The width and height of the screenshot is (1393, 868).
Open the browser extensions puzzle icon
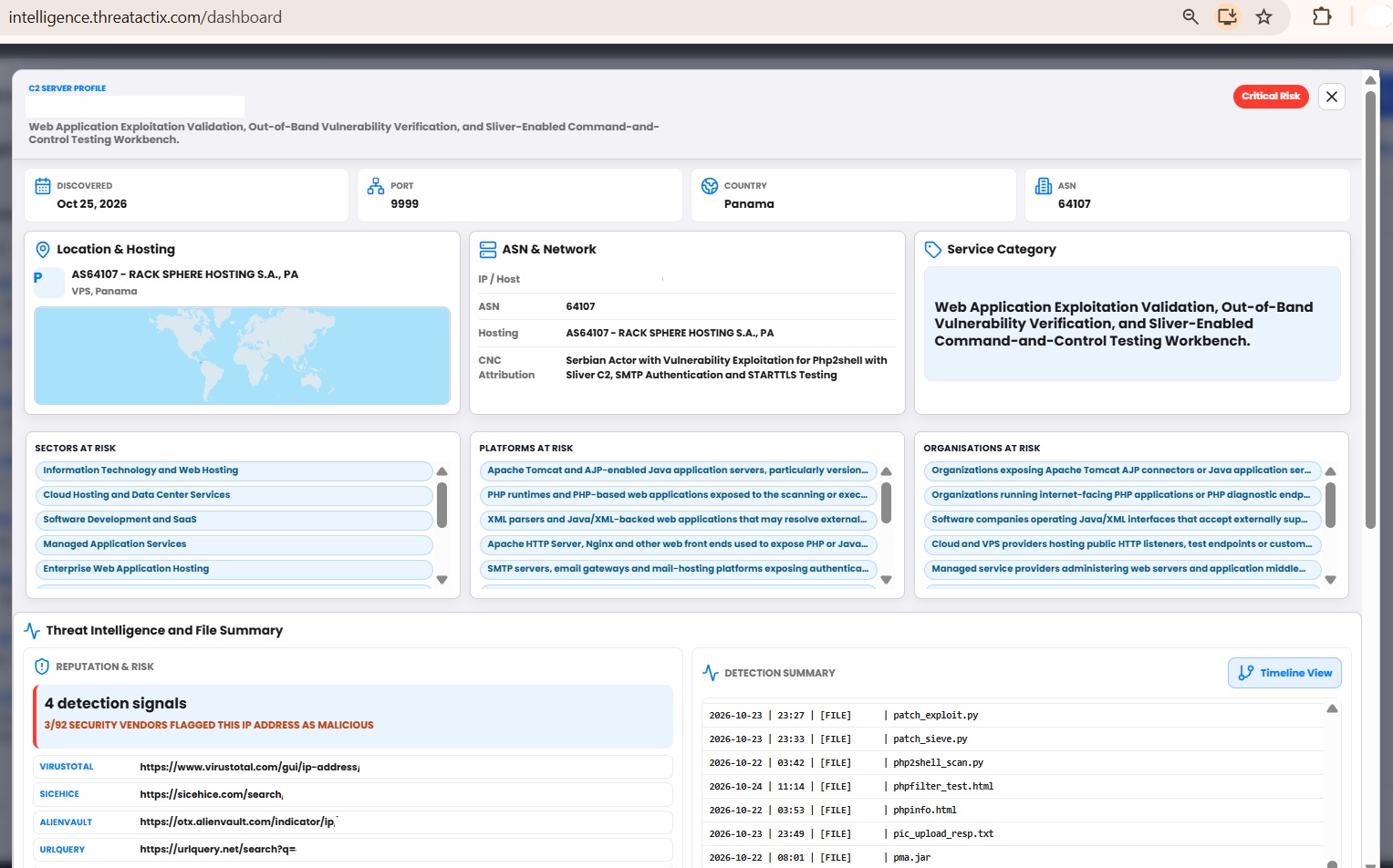click(1322, 16)
